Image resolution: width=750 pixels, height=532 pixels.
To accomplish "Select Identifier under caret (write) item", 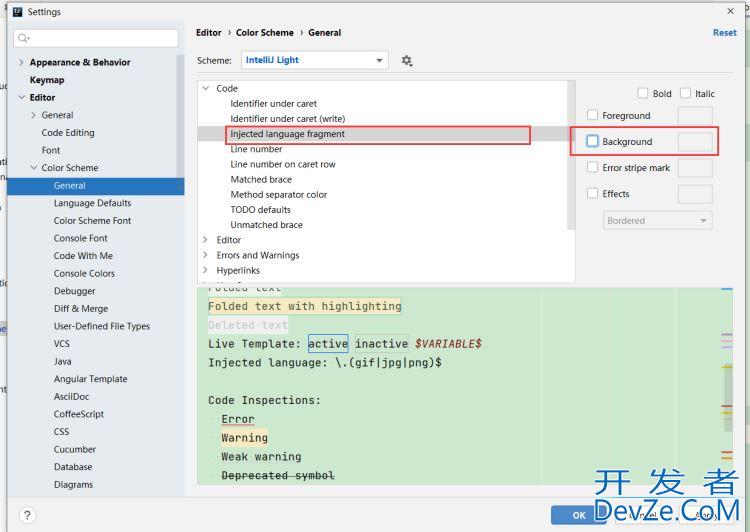I will (x=287, y=118).
